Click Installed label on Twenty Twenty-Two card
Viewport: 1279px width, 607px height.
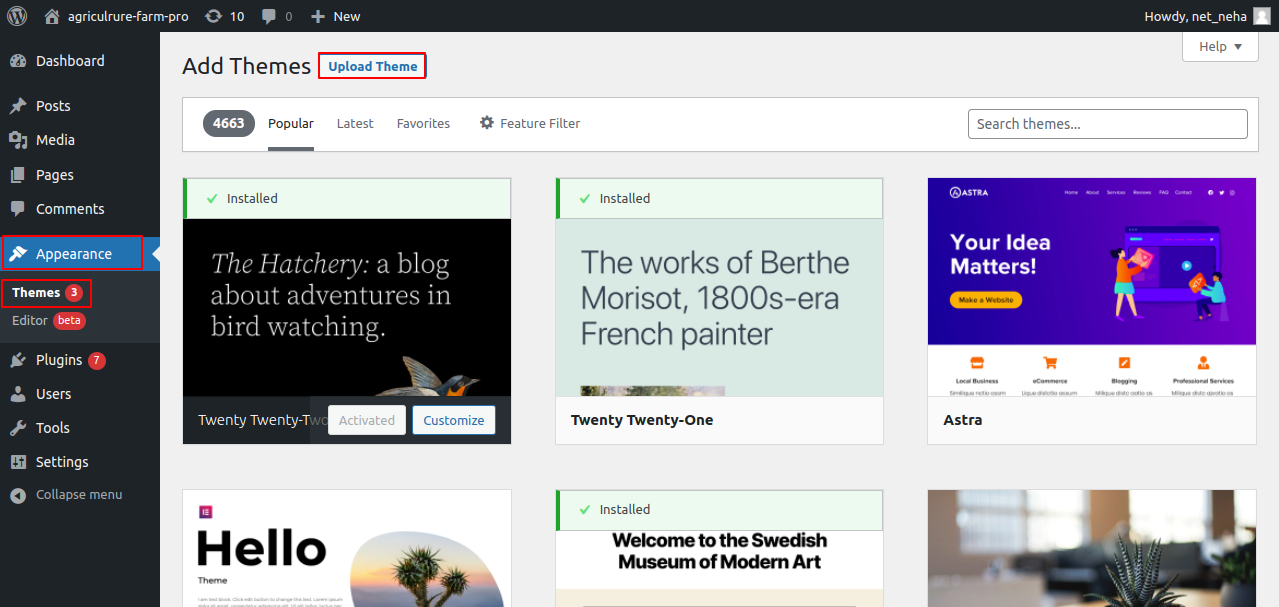252,198
